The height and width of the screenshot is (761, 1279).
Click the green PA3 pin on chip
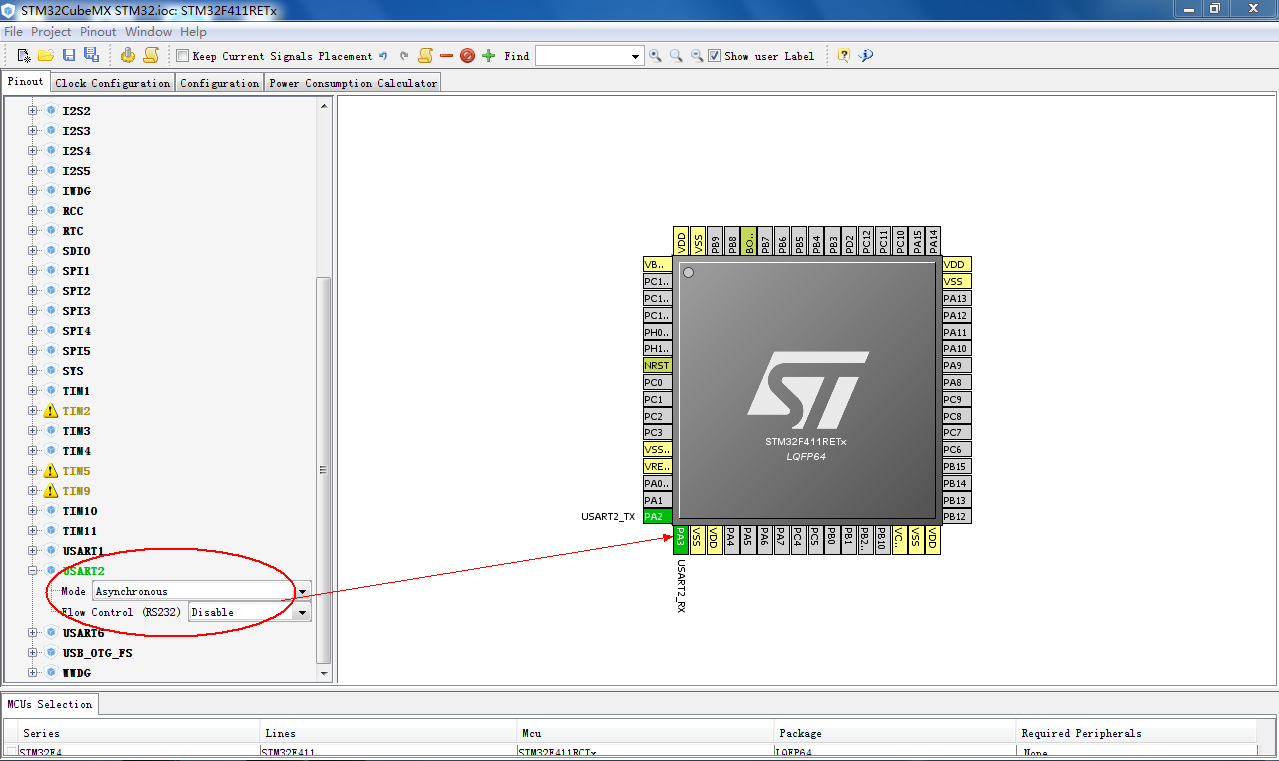click(x=681, y=539)
